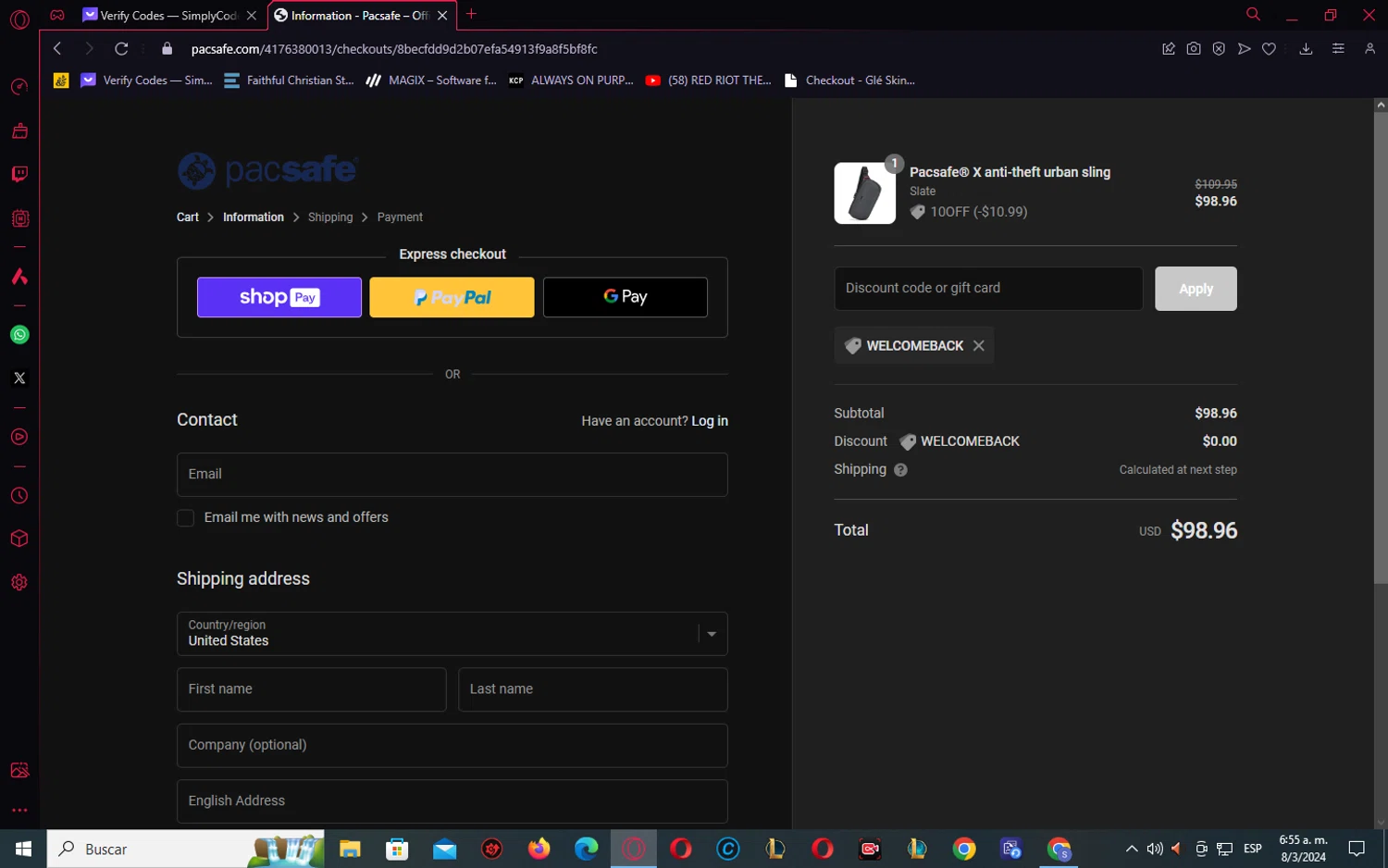Open the History clock icon in the sidebar

pos(19,496)
